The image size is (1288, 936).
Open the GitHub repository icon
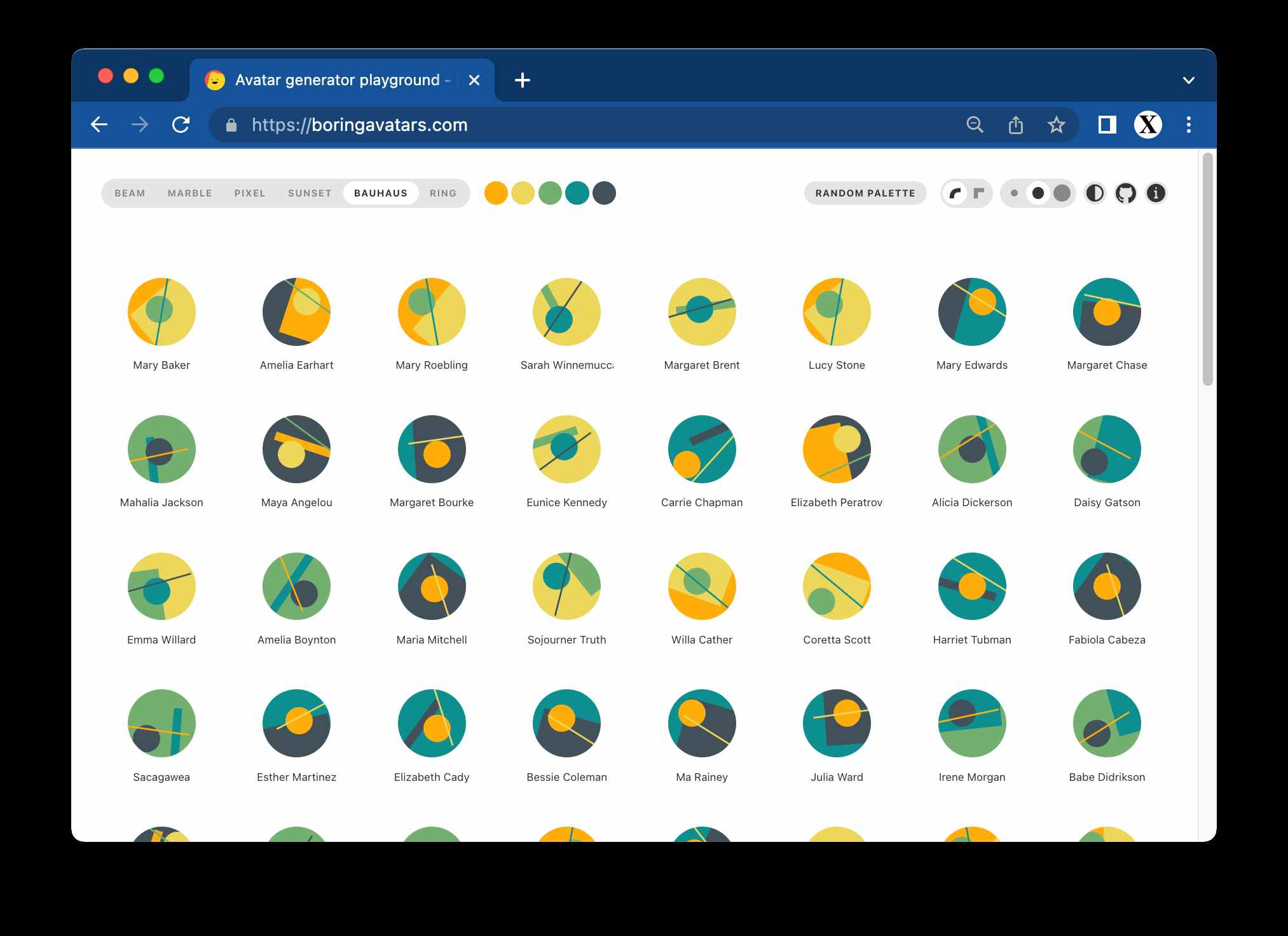tap(1125, 193)
